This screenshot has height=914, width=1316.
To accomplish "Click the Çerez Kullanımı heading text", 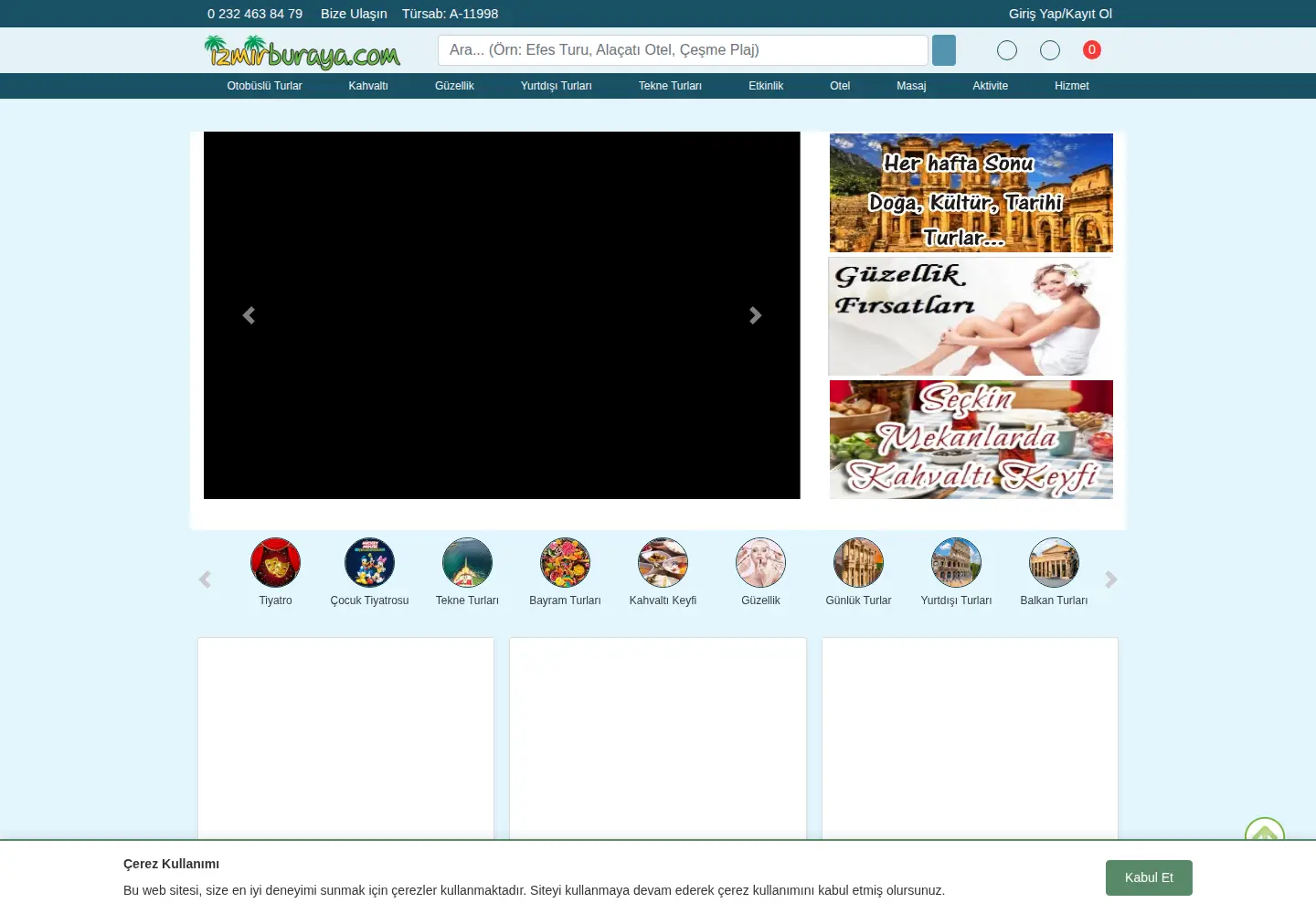I will tap(171, 864).
